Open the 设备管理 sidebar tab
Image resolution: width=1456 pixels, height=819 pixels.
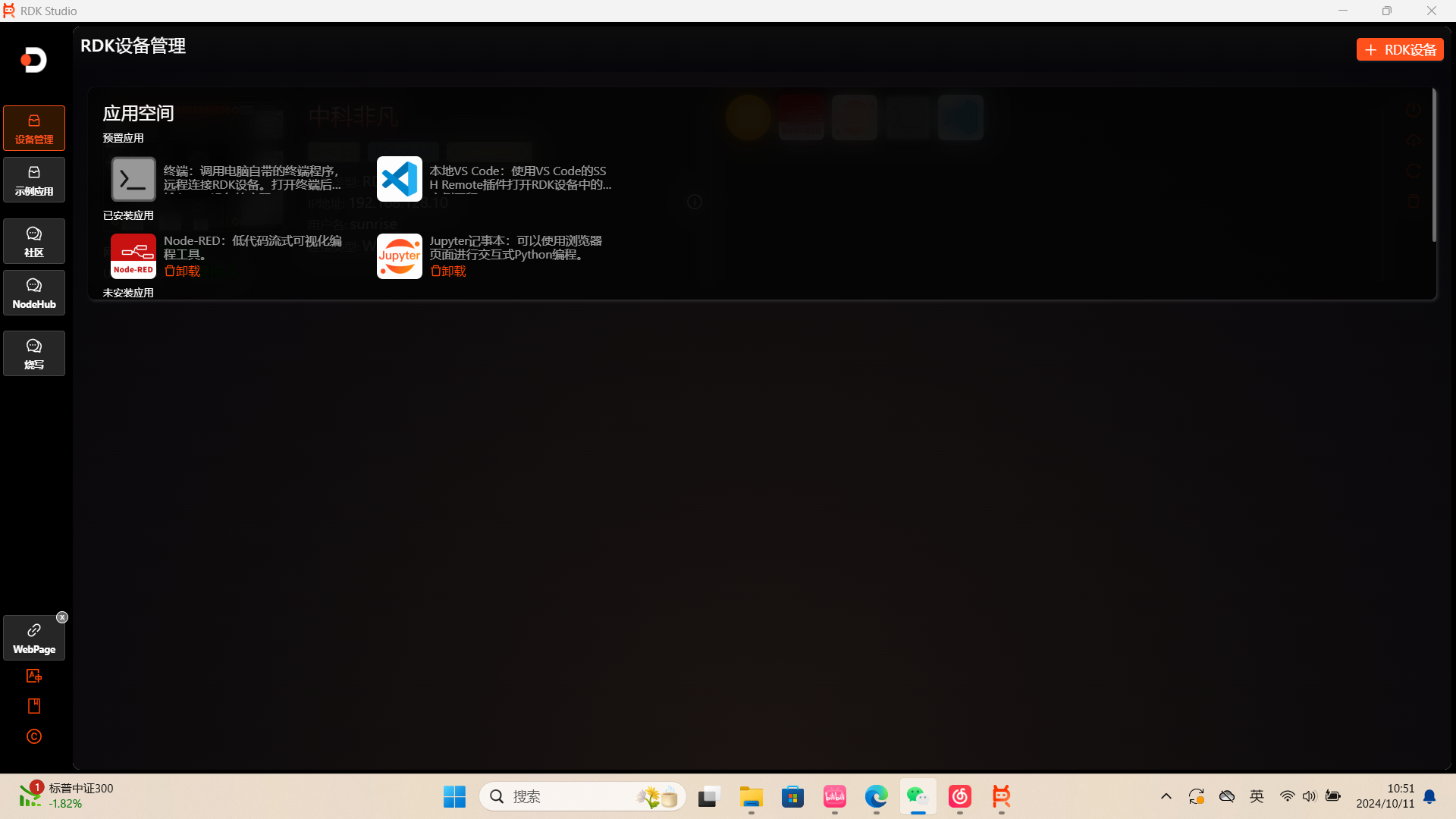pos(34,128)
